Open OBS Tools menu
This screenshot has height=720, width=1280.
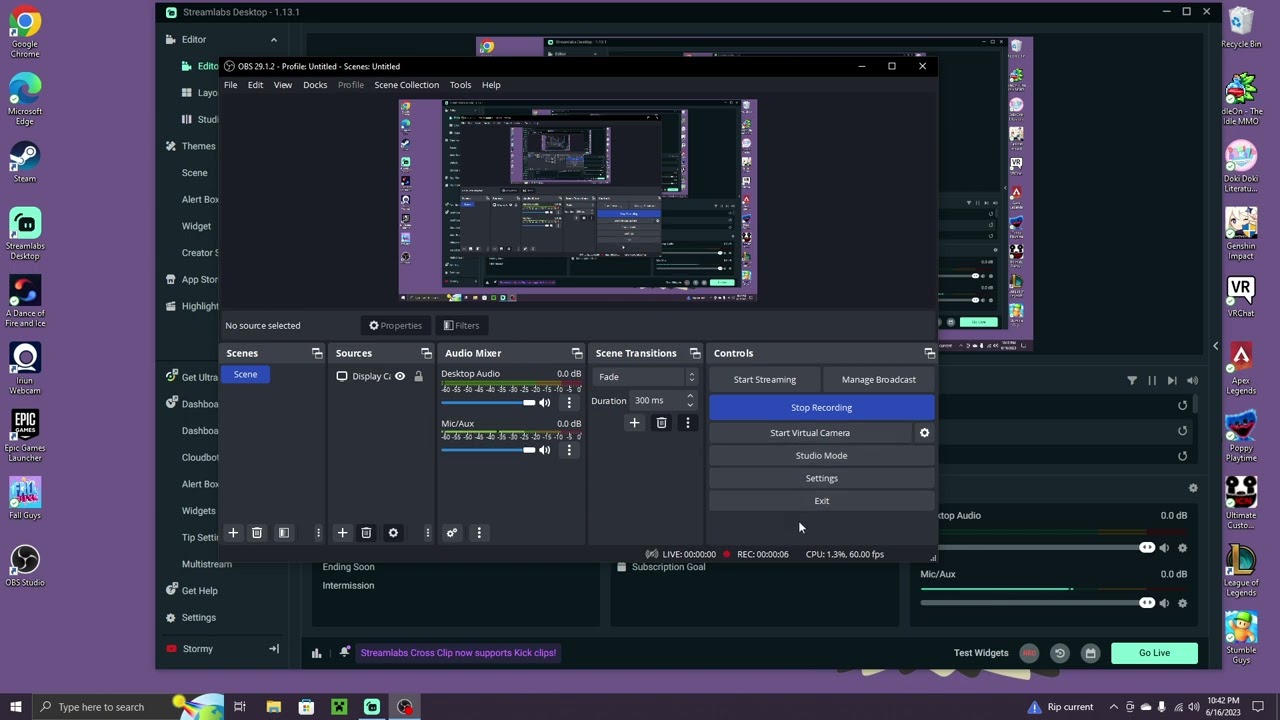click(460, 85)
